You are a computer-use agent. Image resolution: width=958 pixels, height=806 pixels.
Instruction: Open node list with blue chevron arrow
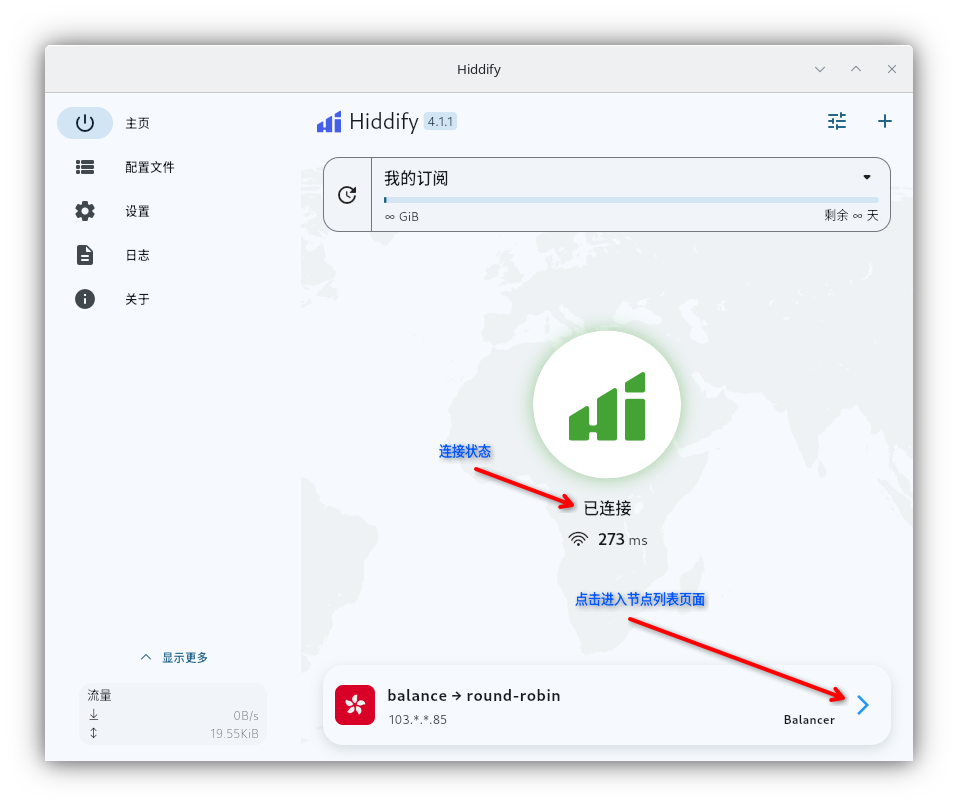(x=863, y=705)
